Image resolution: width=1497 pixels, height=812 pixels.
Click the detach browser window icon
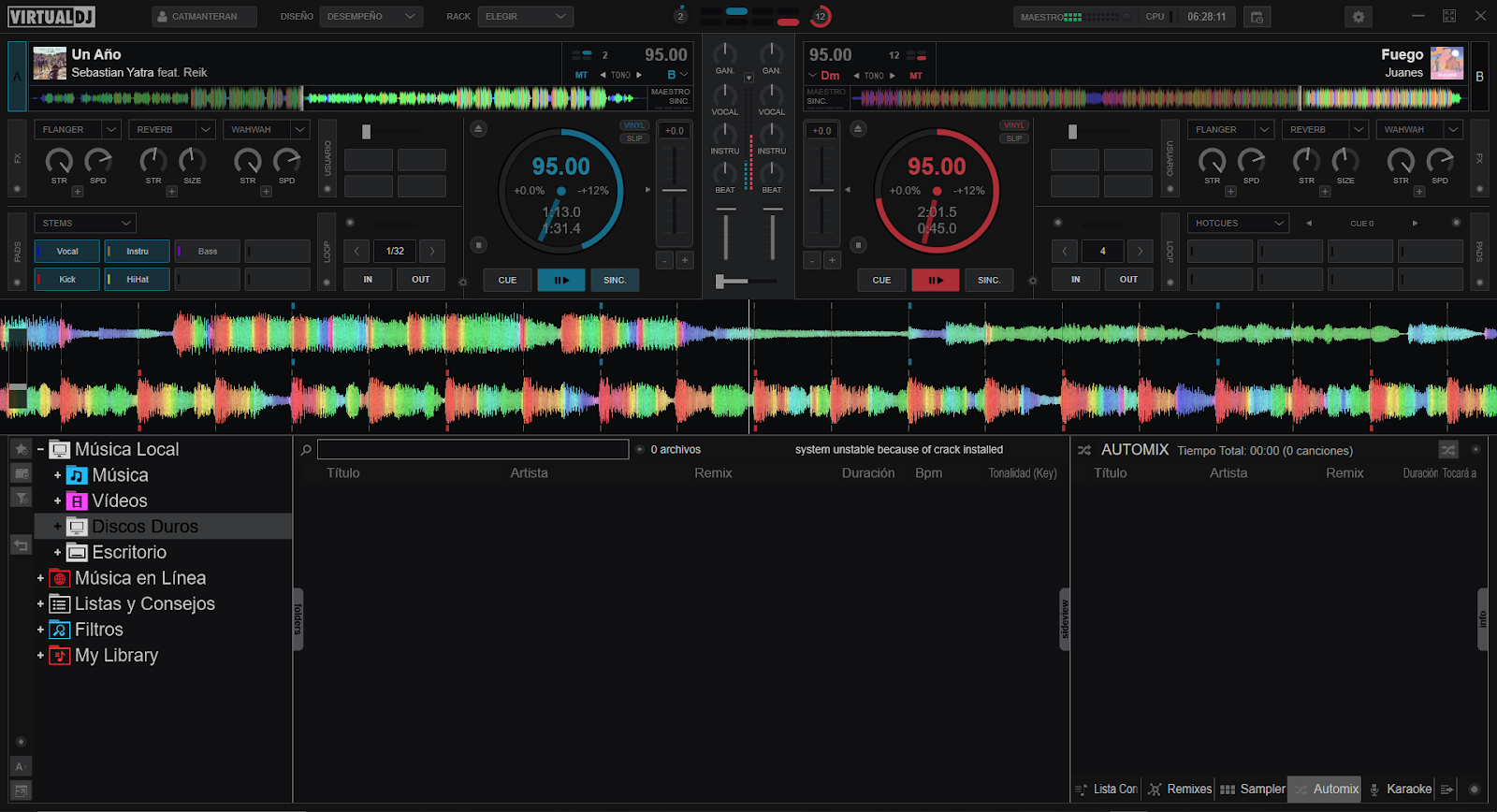(21, 790)
